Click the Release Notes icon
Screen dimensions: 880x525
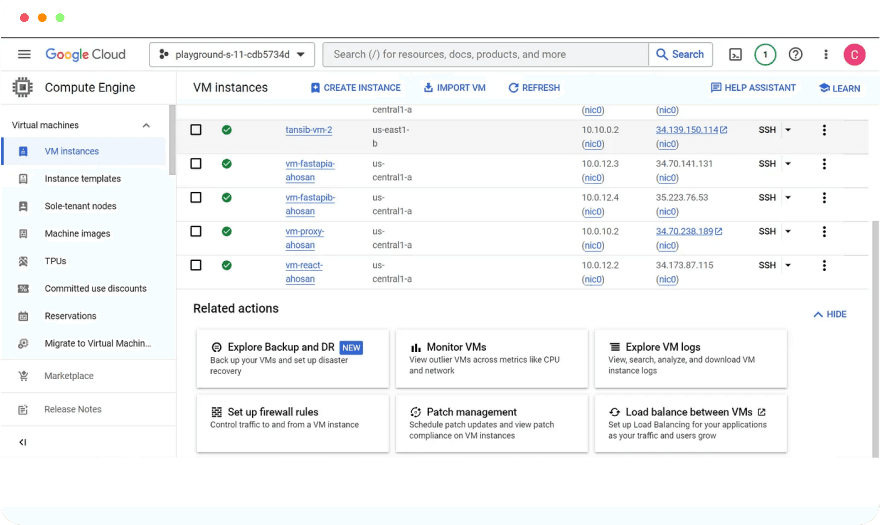tap(23, 409)
